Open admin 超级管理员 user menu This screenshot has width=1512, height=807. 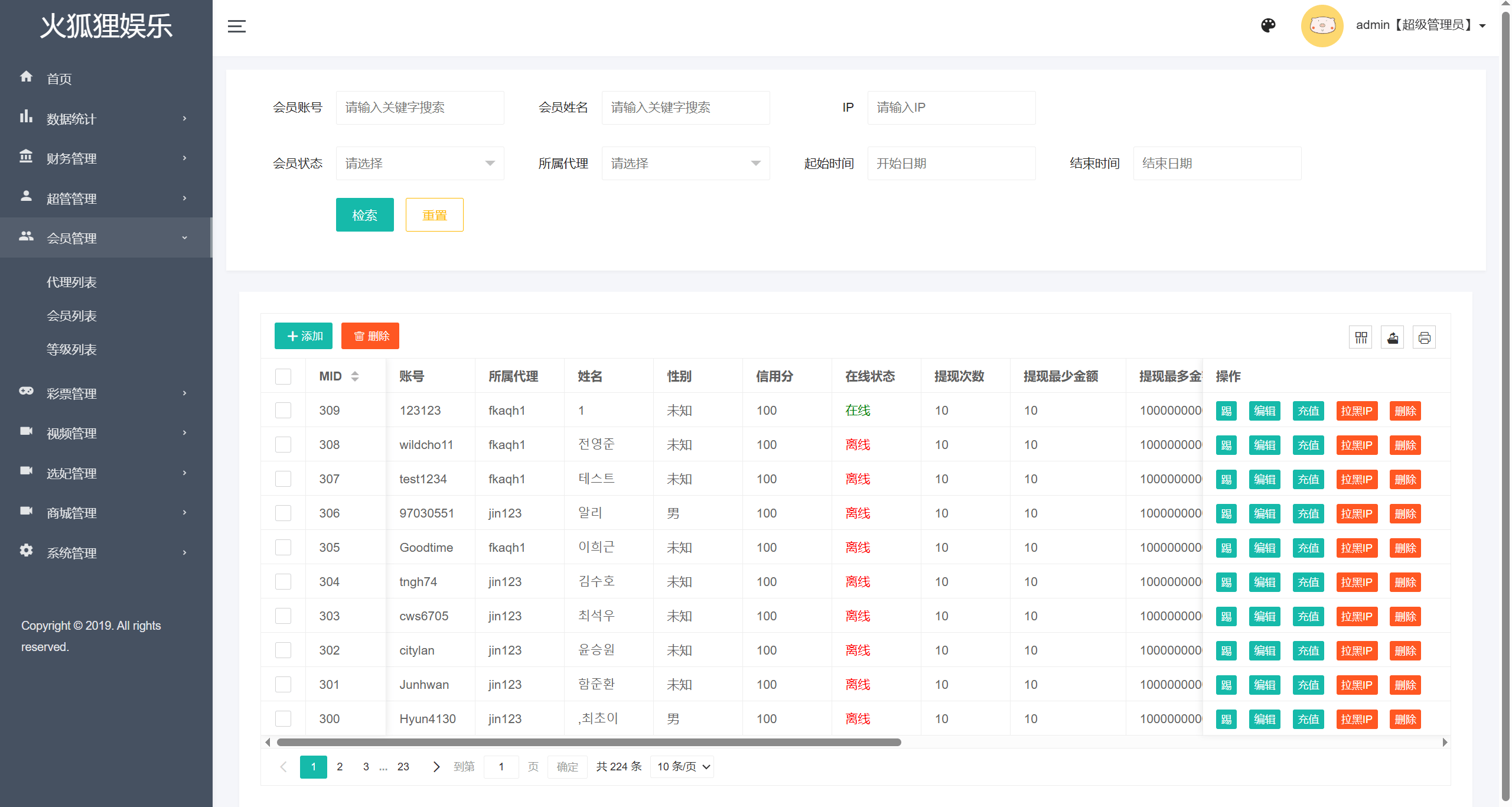click(x=1420, y=25)
